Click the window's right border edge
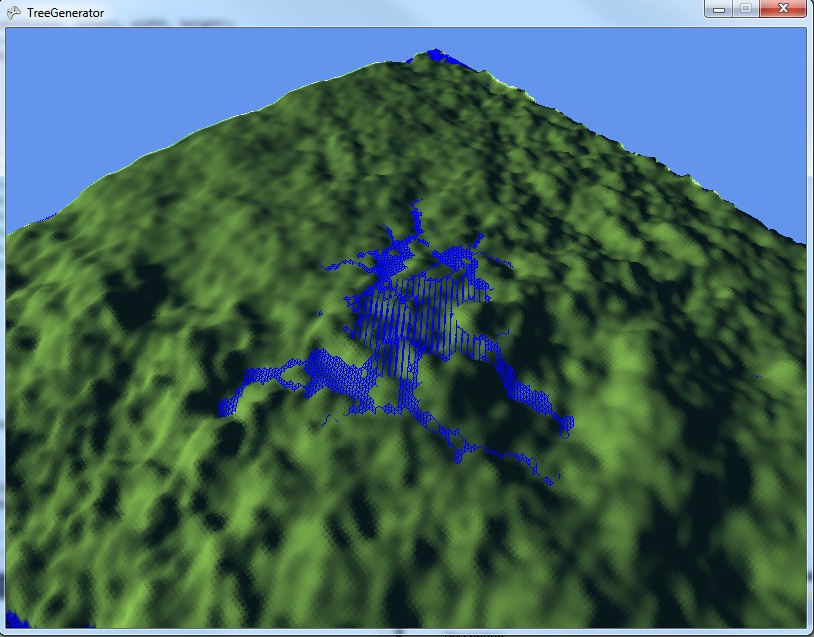Image resolution: width=814 pixels, height=637 pixels. (810, 330)
